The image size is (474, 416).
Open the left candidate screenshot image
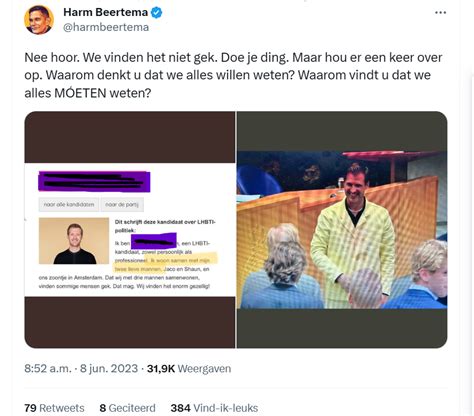[x=130, y=230]
